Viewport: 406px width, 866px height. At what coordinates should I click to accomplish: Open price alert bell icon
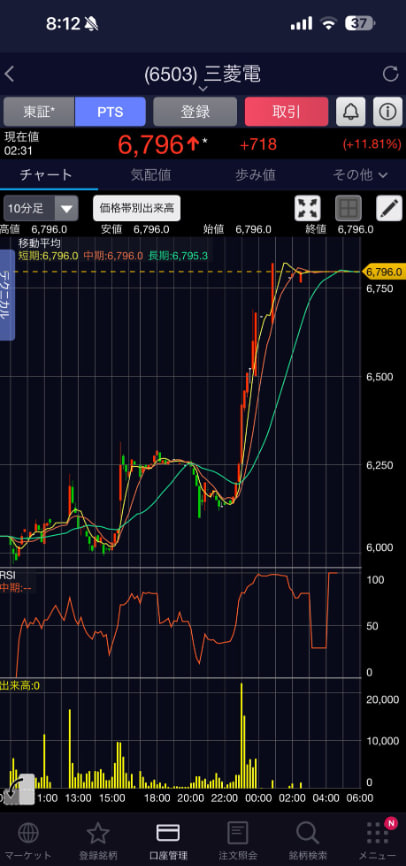point(350,112)
